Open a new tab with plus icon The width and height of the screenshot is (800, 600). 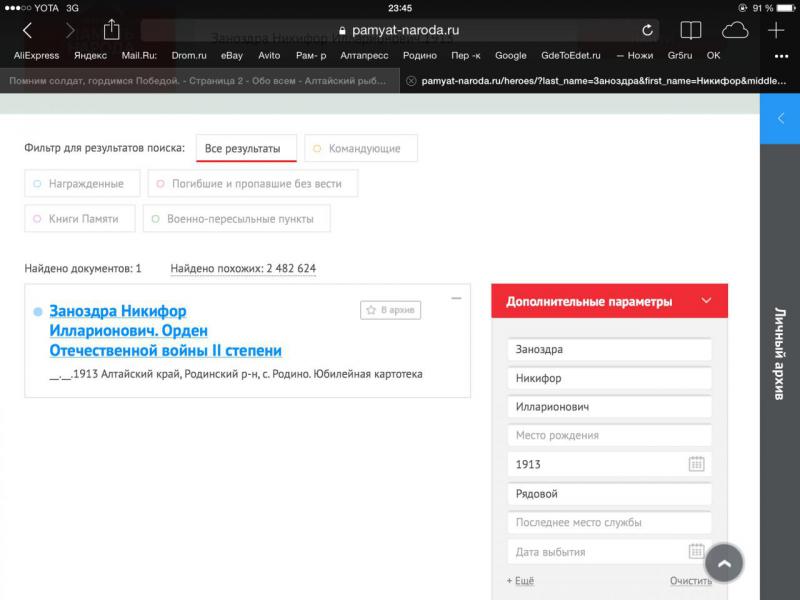(777, 30)
